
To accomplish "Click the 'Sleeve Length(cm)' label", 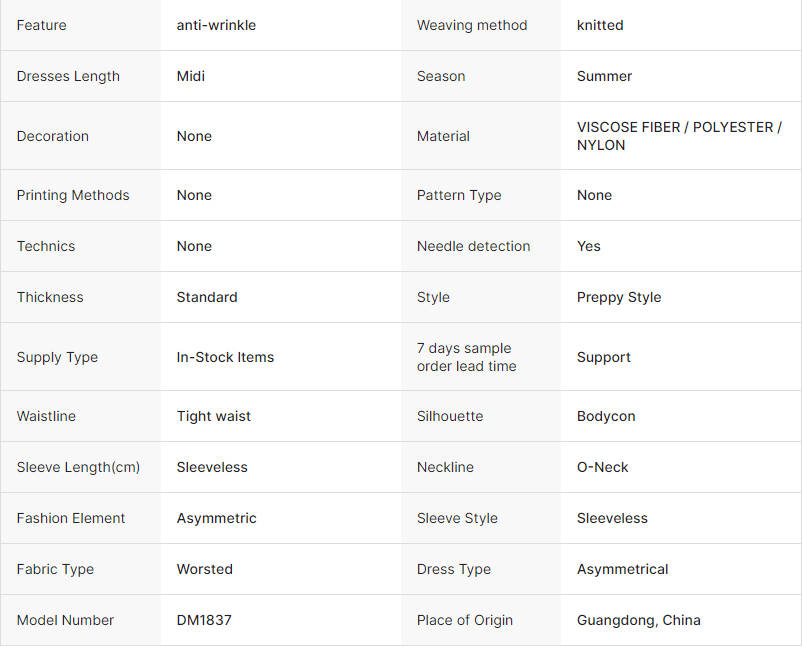I will click(x=78, y=467).
